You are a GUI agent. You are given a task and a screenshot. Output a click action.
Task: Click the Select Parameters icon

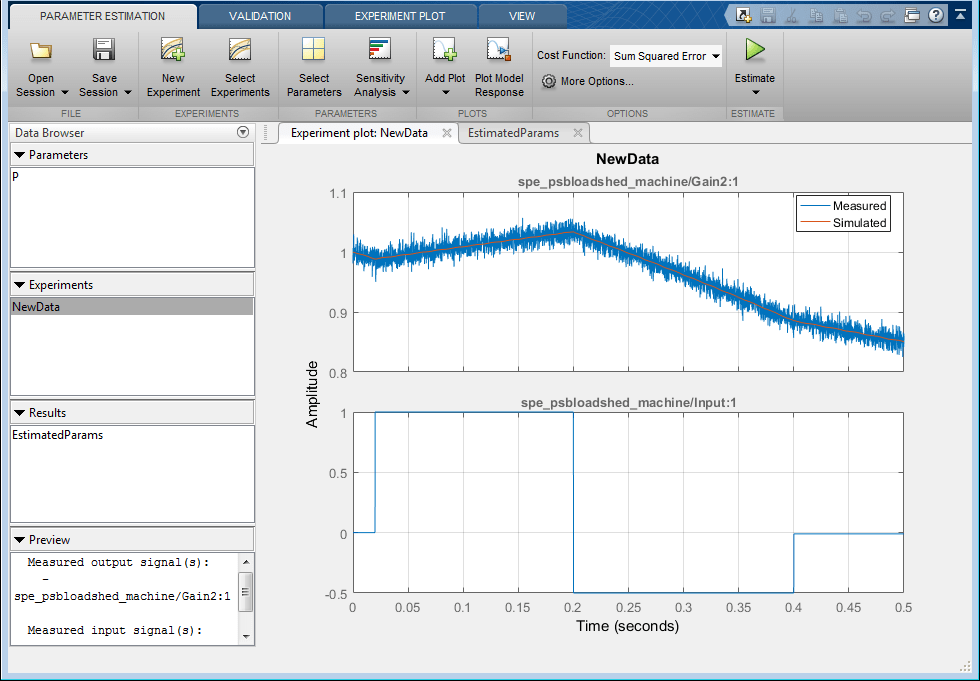[x=313, y=52]
